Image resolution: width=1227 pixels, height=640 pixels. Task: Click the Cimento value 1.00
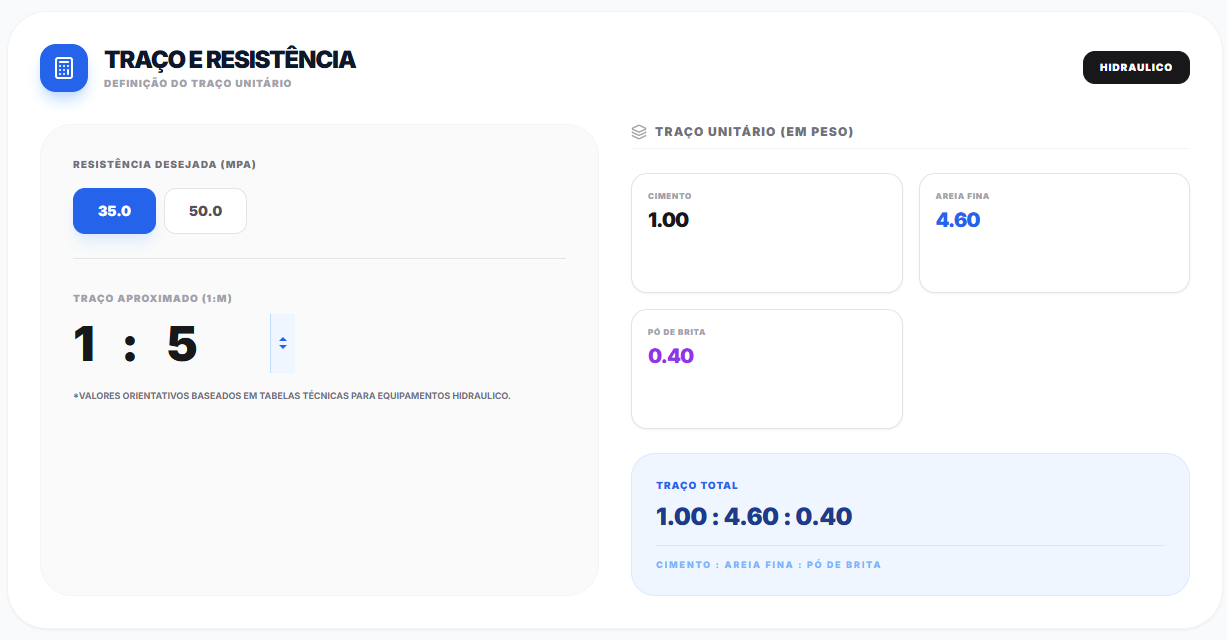pos(668,220)
